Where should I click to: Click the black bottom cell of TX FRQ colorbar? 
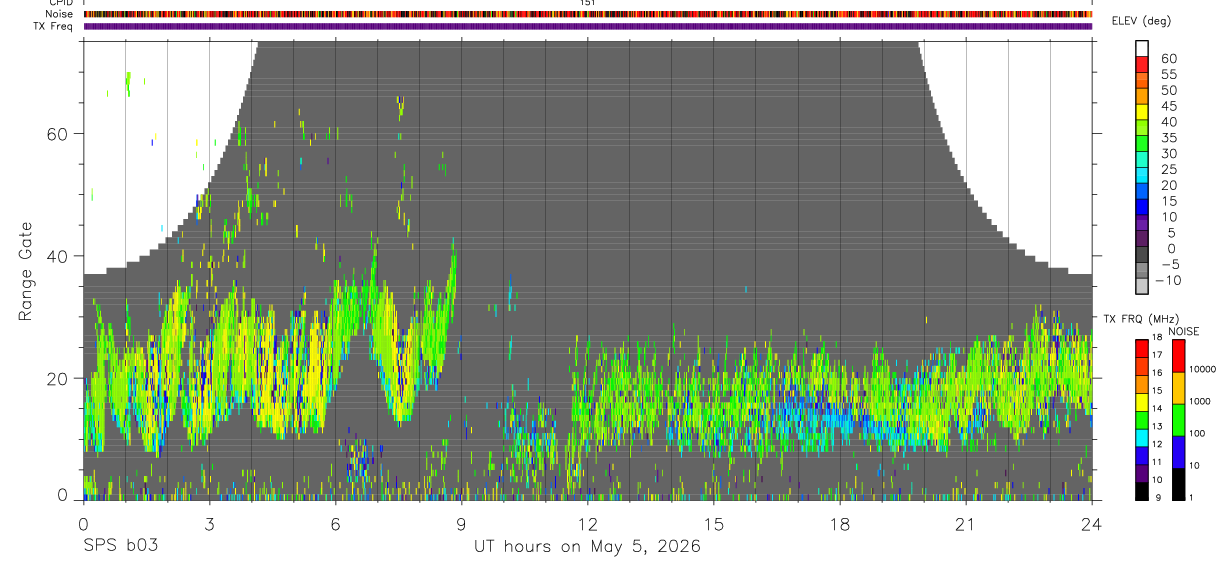(x=1142, y=491)
